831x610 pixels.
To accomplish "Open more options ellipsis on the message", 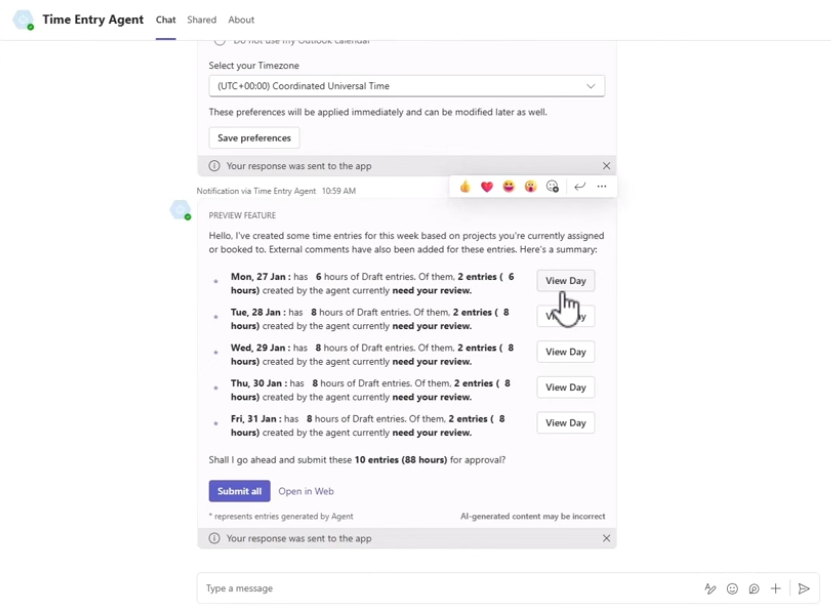I will [602, 187].
